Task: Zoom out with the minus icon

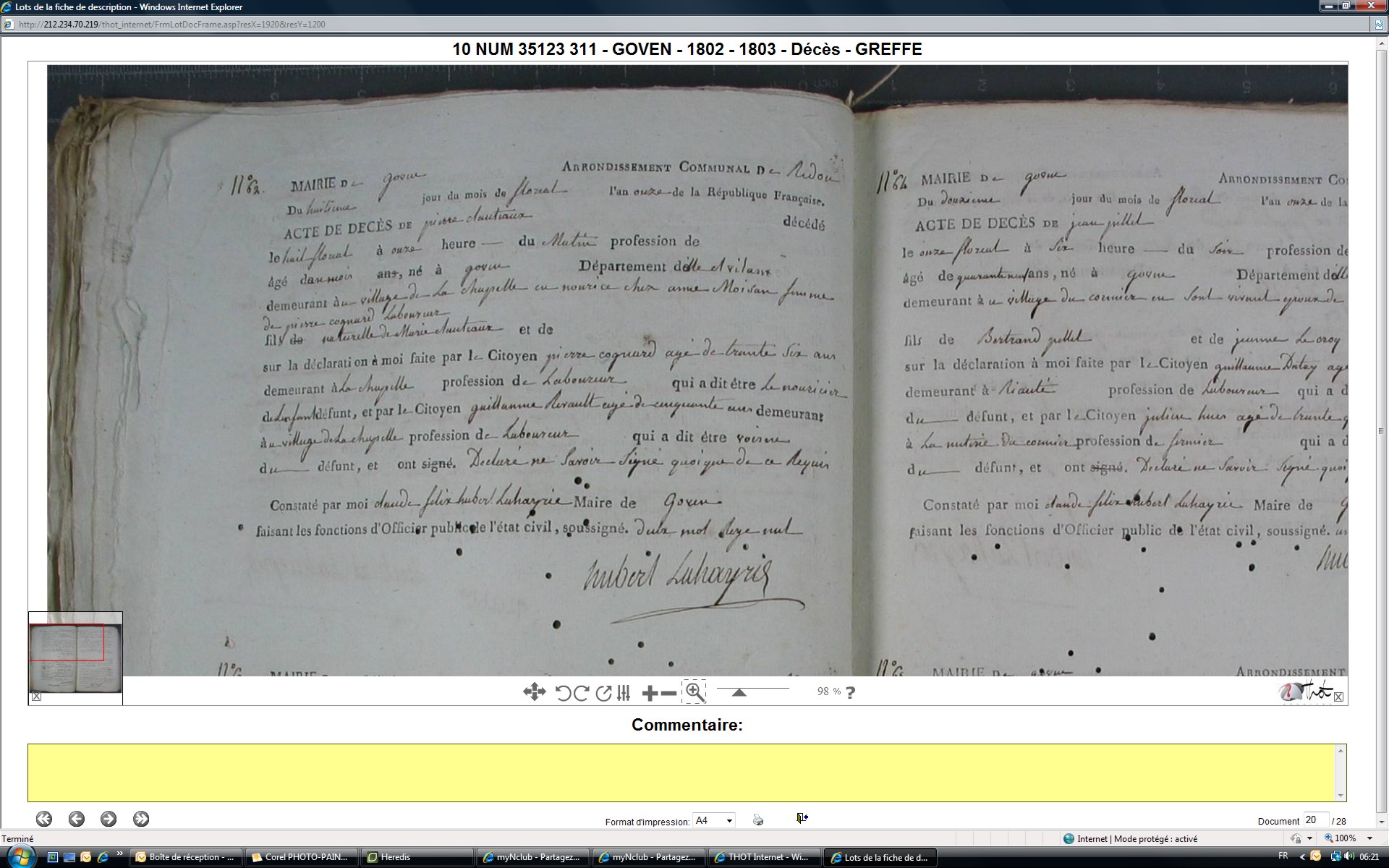Action: (669, 693)
